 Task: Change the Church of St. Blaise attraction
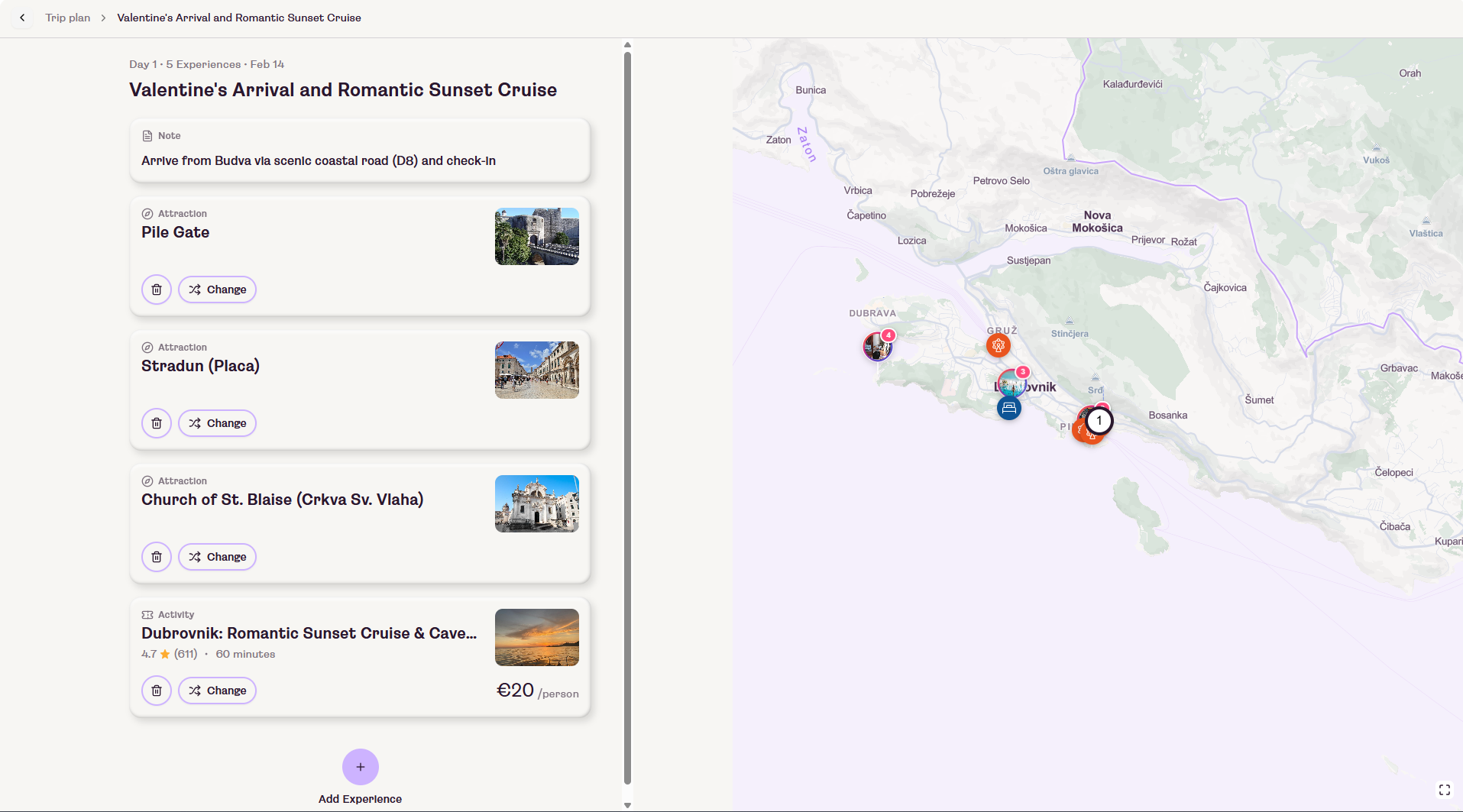(x=217, y=557)
